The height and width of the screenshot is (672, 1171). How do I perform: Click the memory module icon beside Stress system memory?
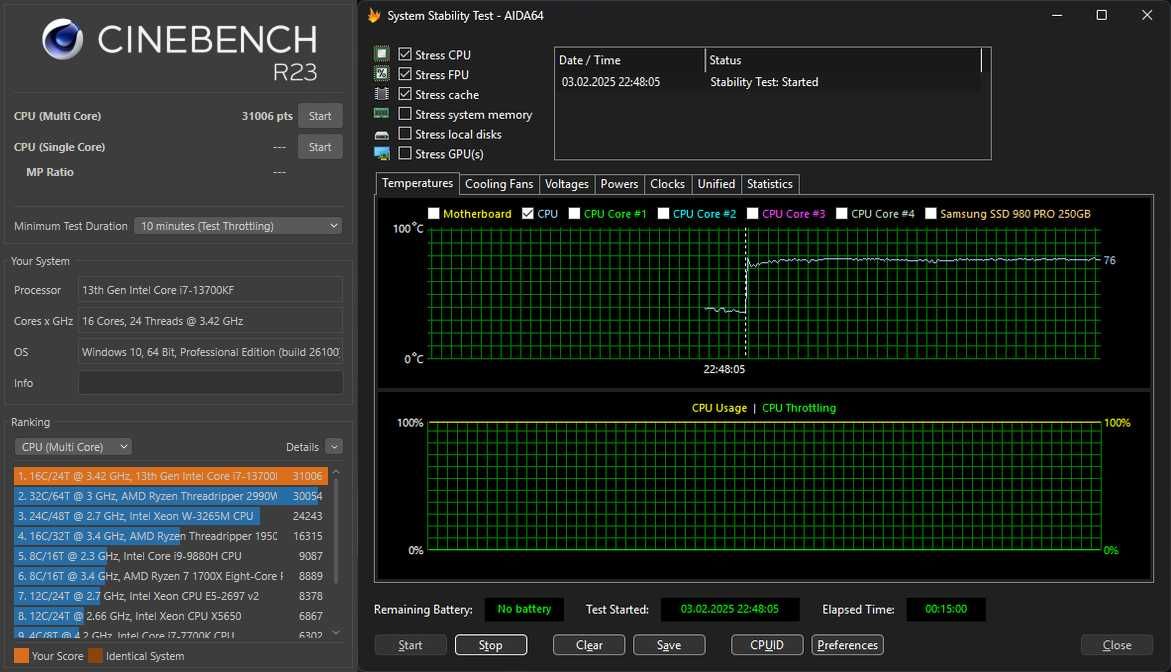pyautogui.click(x=382, y=113)
